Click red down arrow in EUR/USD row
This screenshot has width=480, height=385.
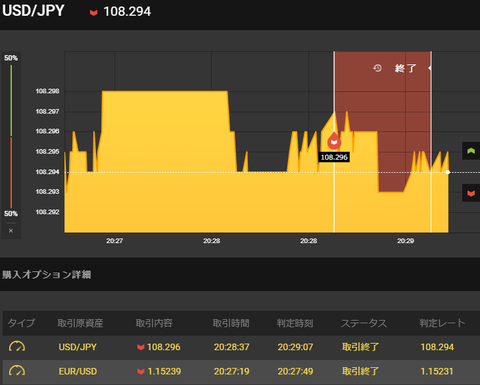141,372
